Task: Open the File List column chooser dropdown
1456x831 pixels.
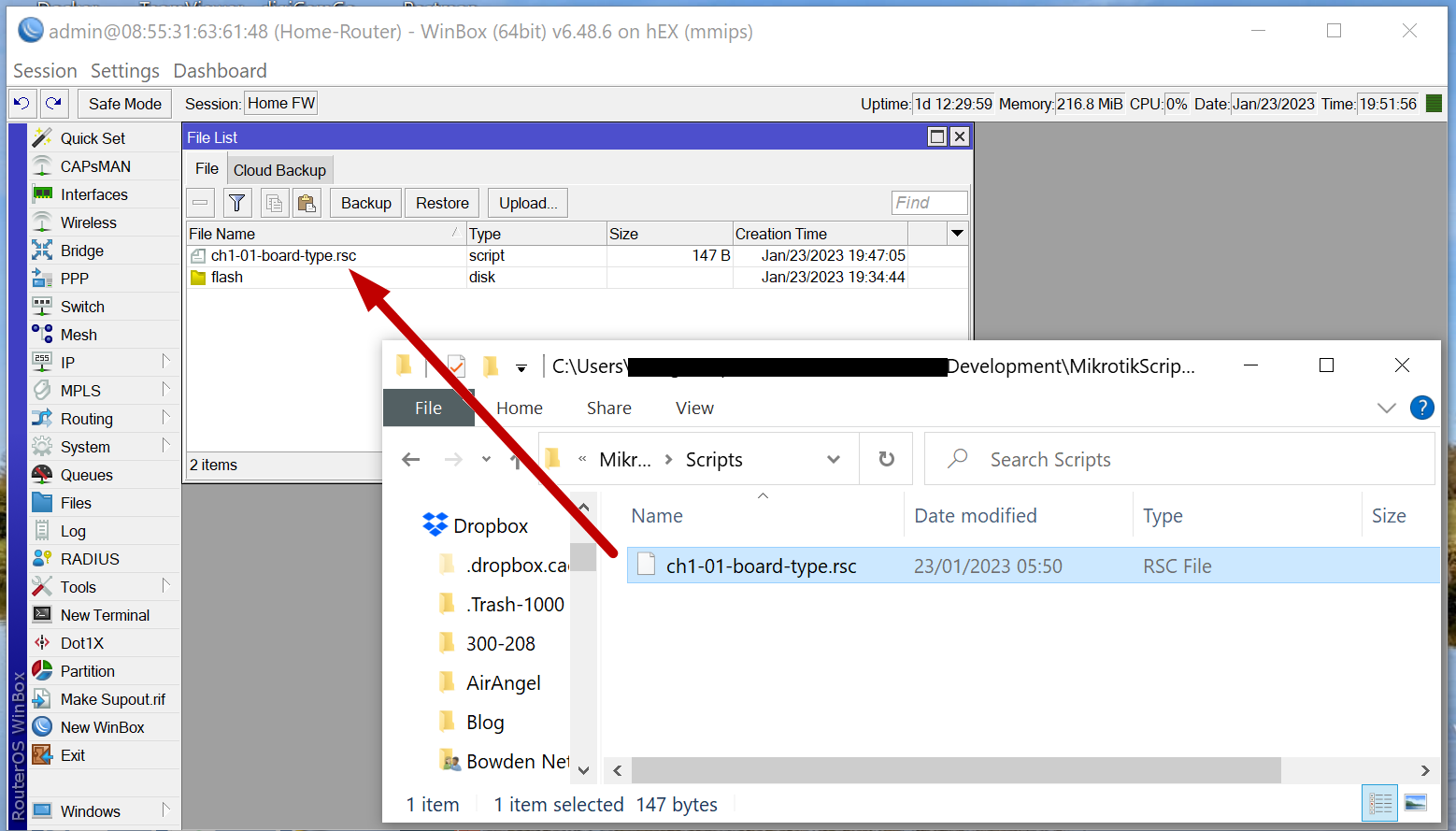Action: [x=957, y=233]
